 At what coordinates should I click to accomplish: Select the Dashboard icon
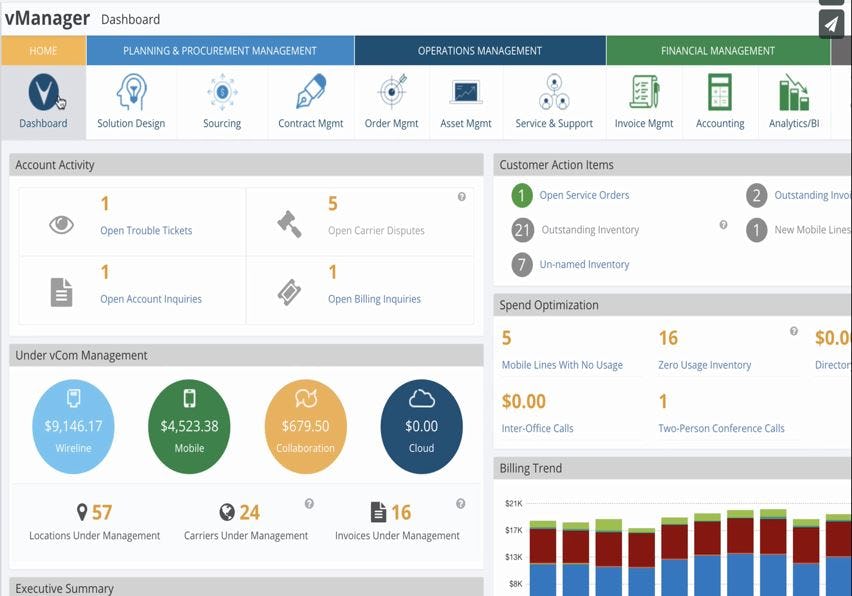[x=43, y=100]
